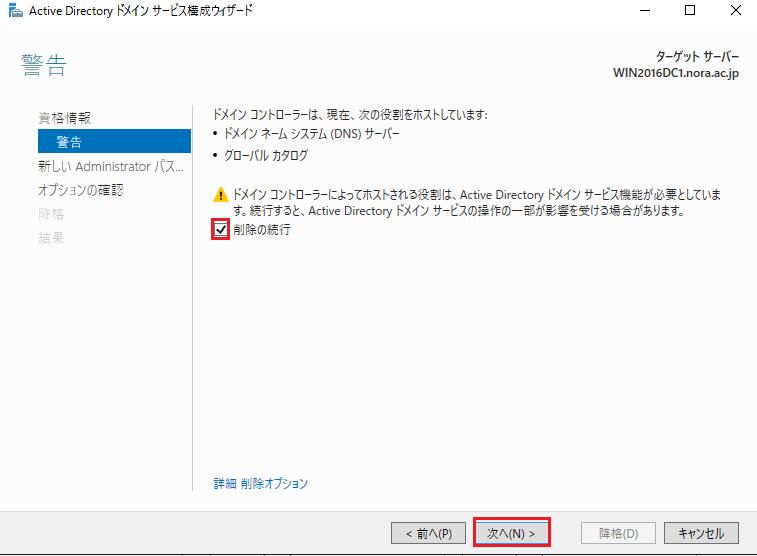Select 資格情報 step in sidebar
757x556 pixels.
[x=65, y=118]
